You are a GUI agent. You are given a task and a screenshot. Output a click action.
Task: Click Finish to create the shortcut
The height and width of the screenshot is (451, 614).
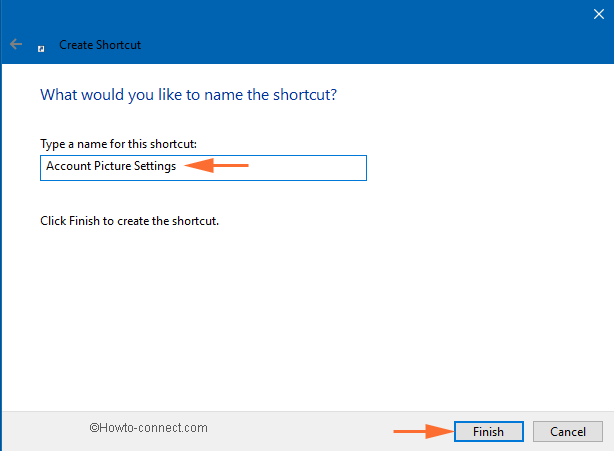point(489,431)
